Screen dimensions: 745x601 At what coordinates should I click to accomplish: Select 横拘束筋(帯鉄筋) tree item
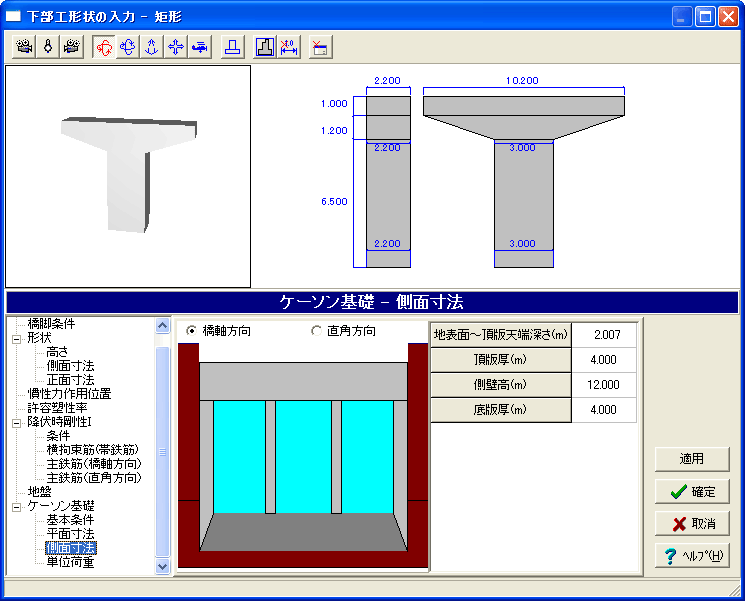(x=93, y=449)
